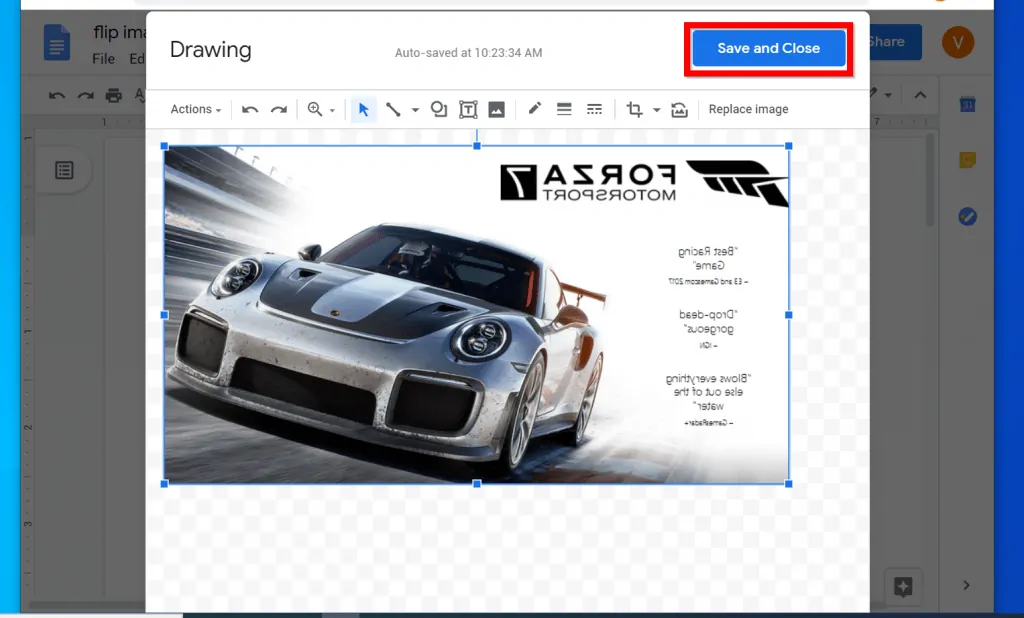Screen dimensions: 1024x618
Task: Open the document outline icon
Action: pos(64,171)
